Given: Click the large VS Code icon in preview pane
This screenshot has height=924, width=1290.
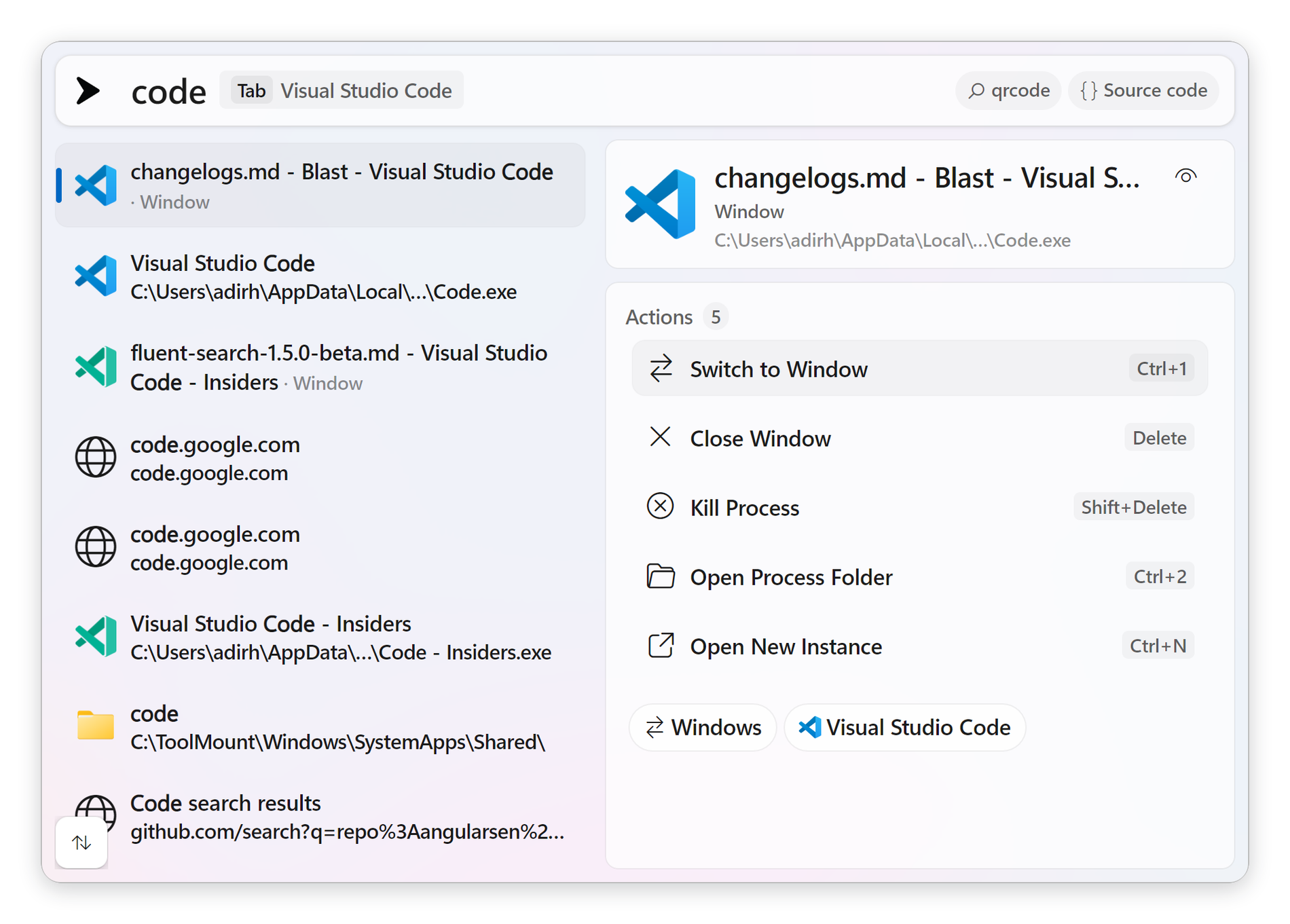Looking at the screenshot, I should coord(661,204).
